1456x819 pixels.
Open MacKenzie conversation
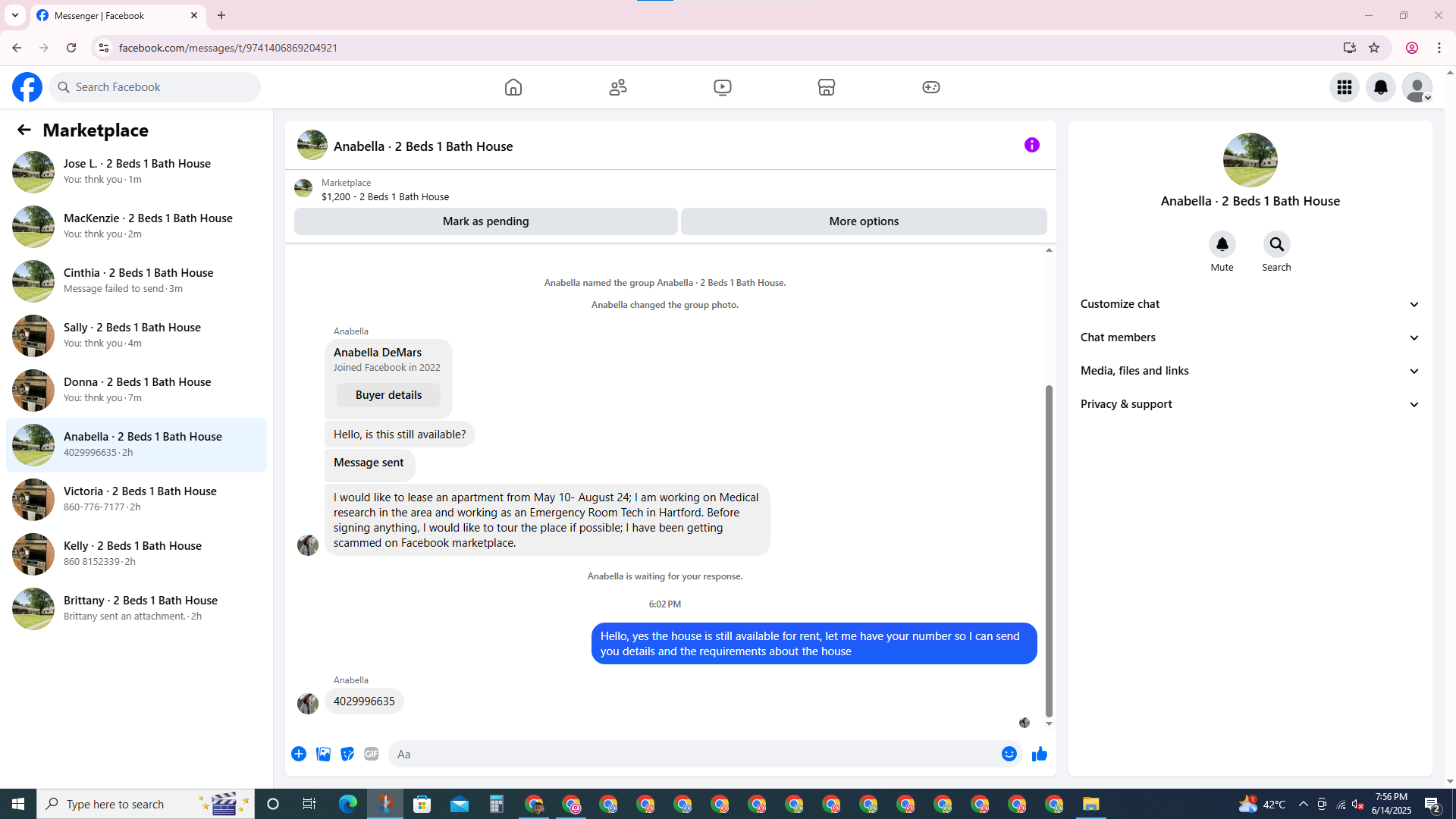click(136, 226)
